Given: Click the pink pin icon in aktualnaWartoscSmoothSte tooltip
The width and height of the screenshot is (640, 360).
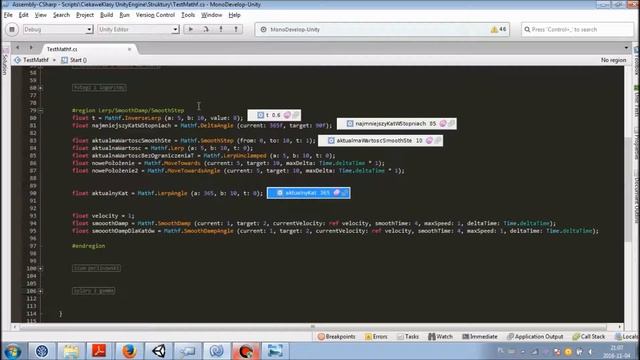Looking at the screenshot, I should pyautogui.click(x=429, y=140).
